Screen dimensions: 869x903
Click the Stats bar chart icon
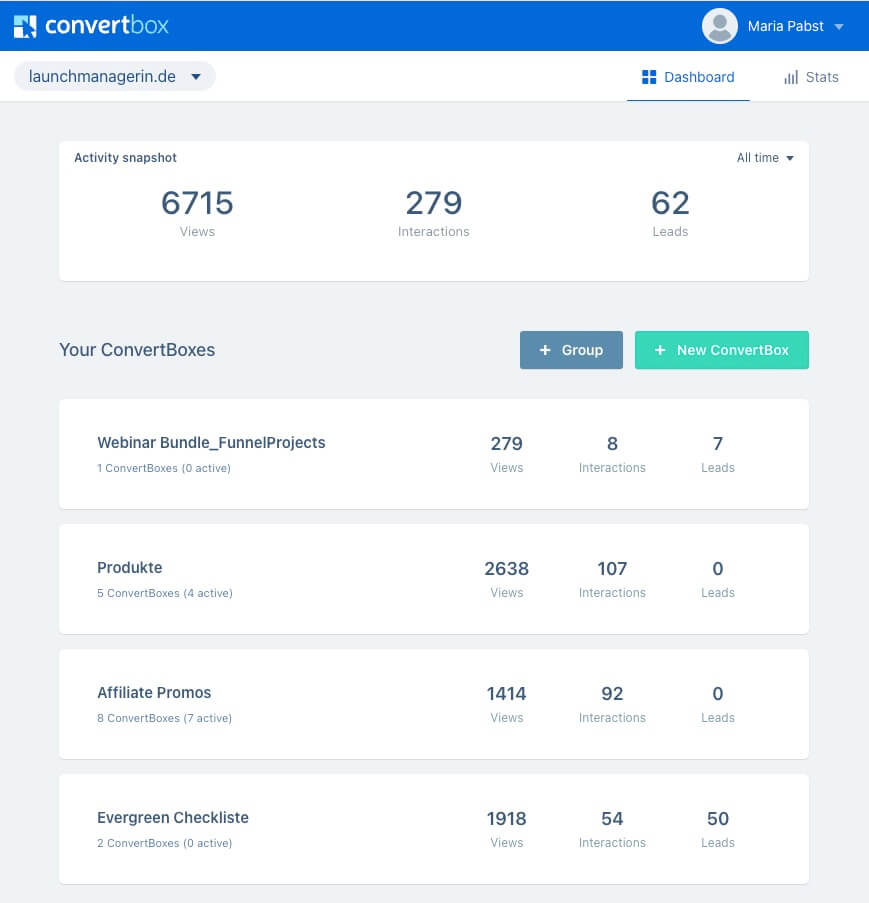click(791, 77)
